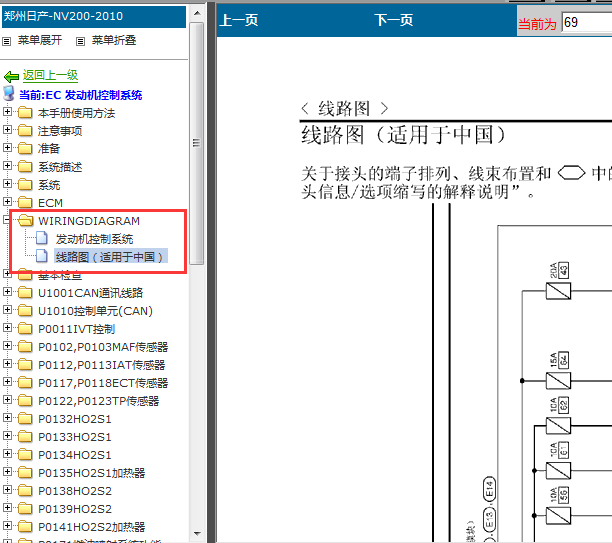Select the P0117,P0118ECT传感器 tree item

point(103,383)
